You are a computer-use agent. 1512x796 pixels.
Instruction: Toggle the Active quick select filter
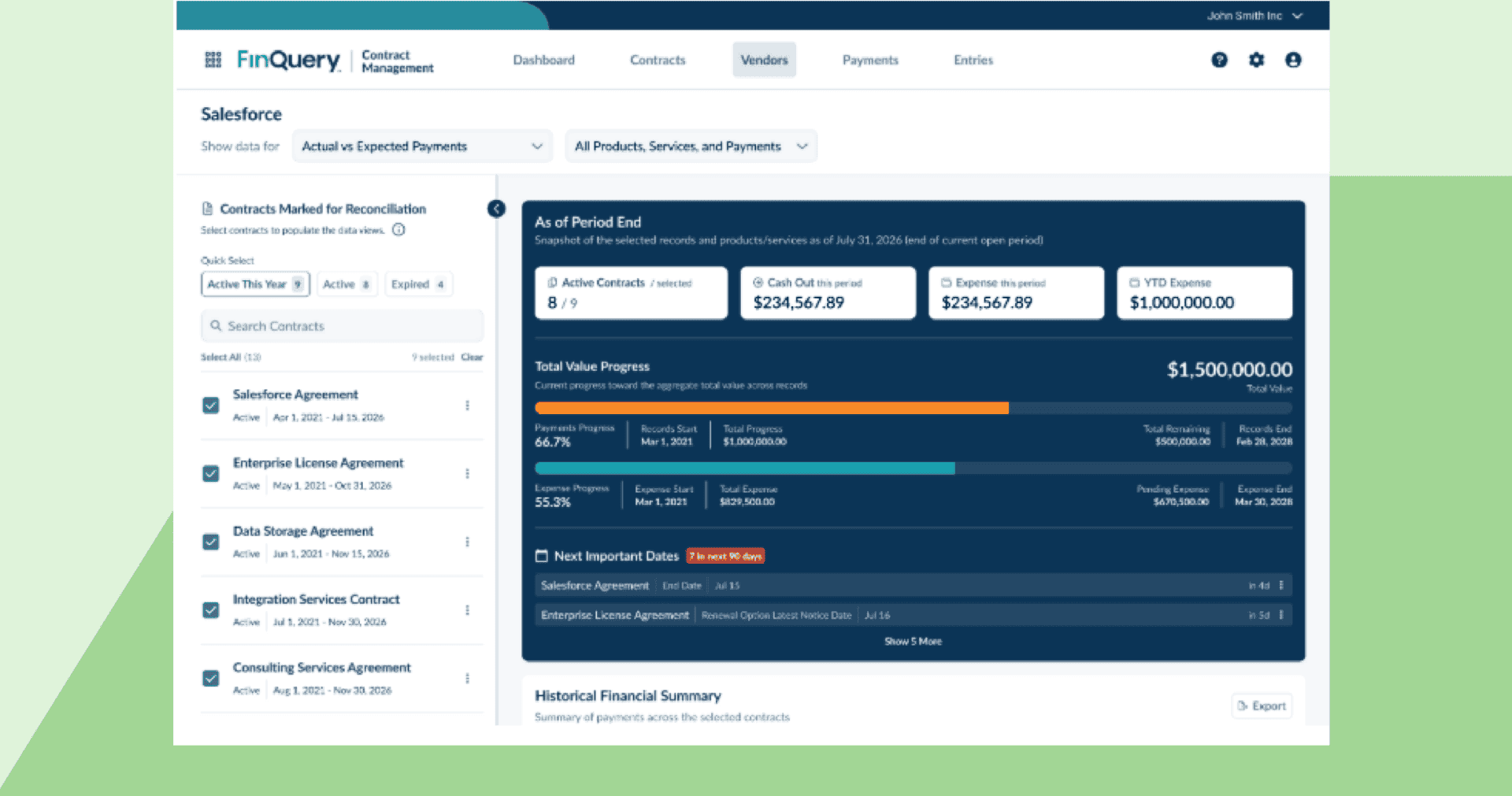click(346, 284)
